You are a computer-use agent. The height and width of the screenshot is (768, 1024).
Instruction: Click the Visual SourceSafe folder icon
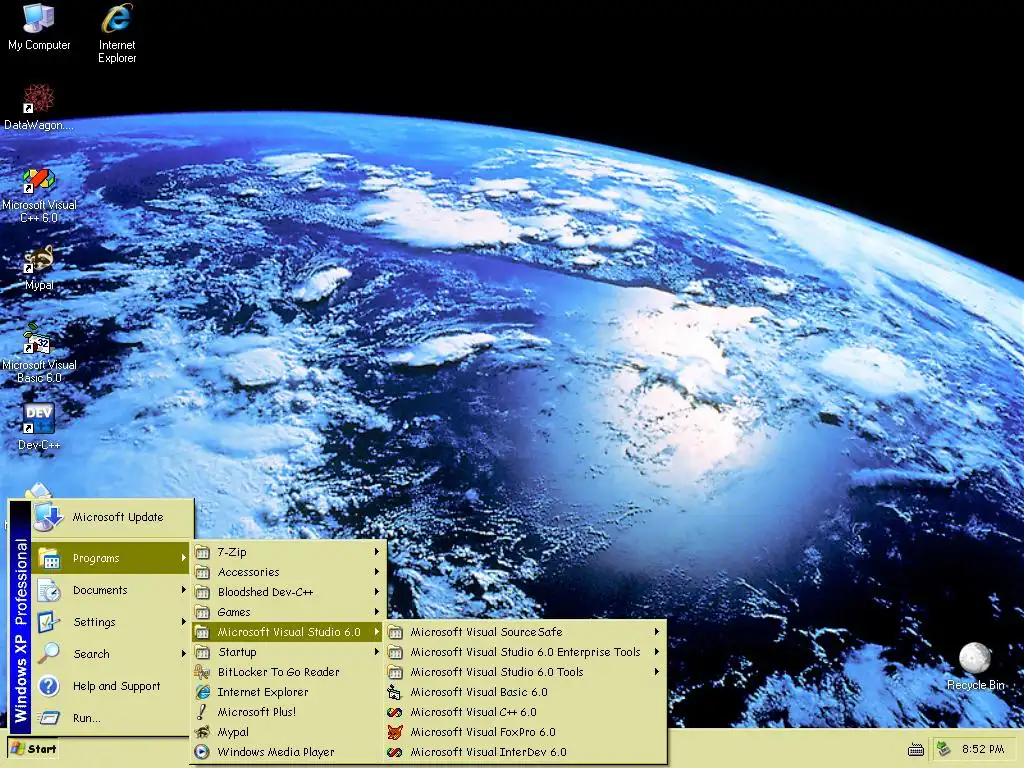point(394,632)
